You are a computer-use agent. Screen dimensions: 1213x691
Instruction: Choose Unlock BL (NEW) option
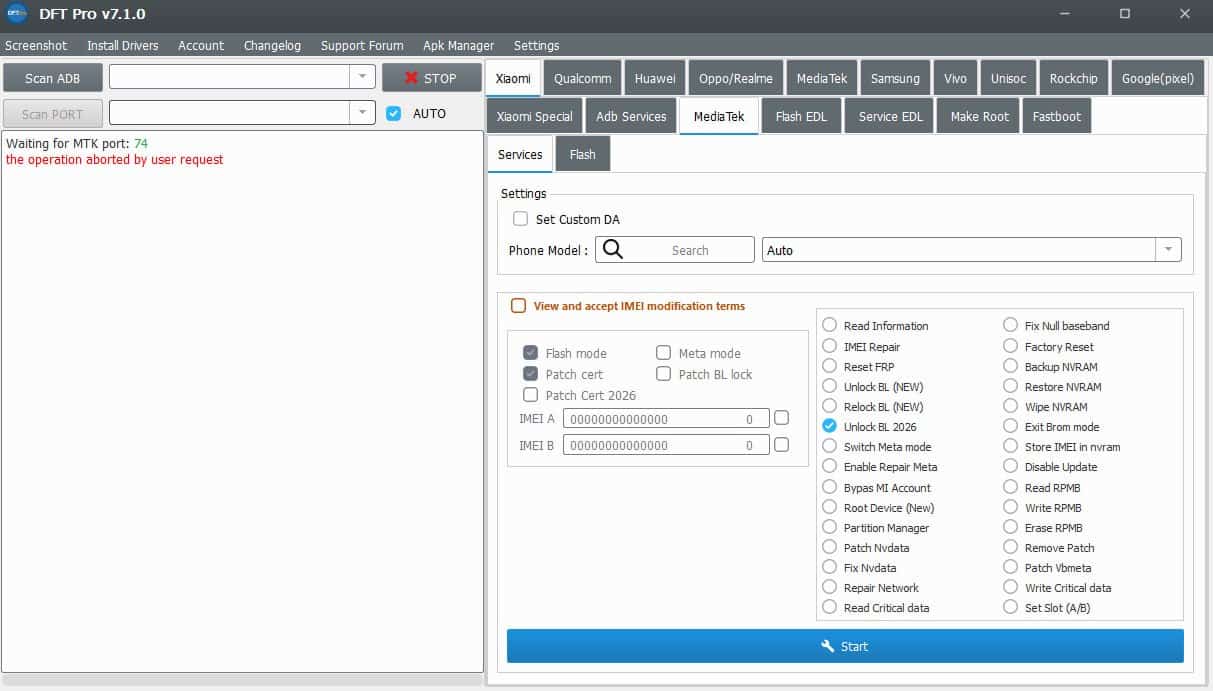(x=829, y=386)
